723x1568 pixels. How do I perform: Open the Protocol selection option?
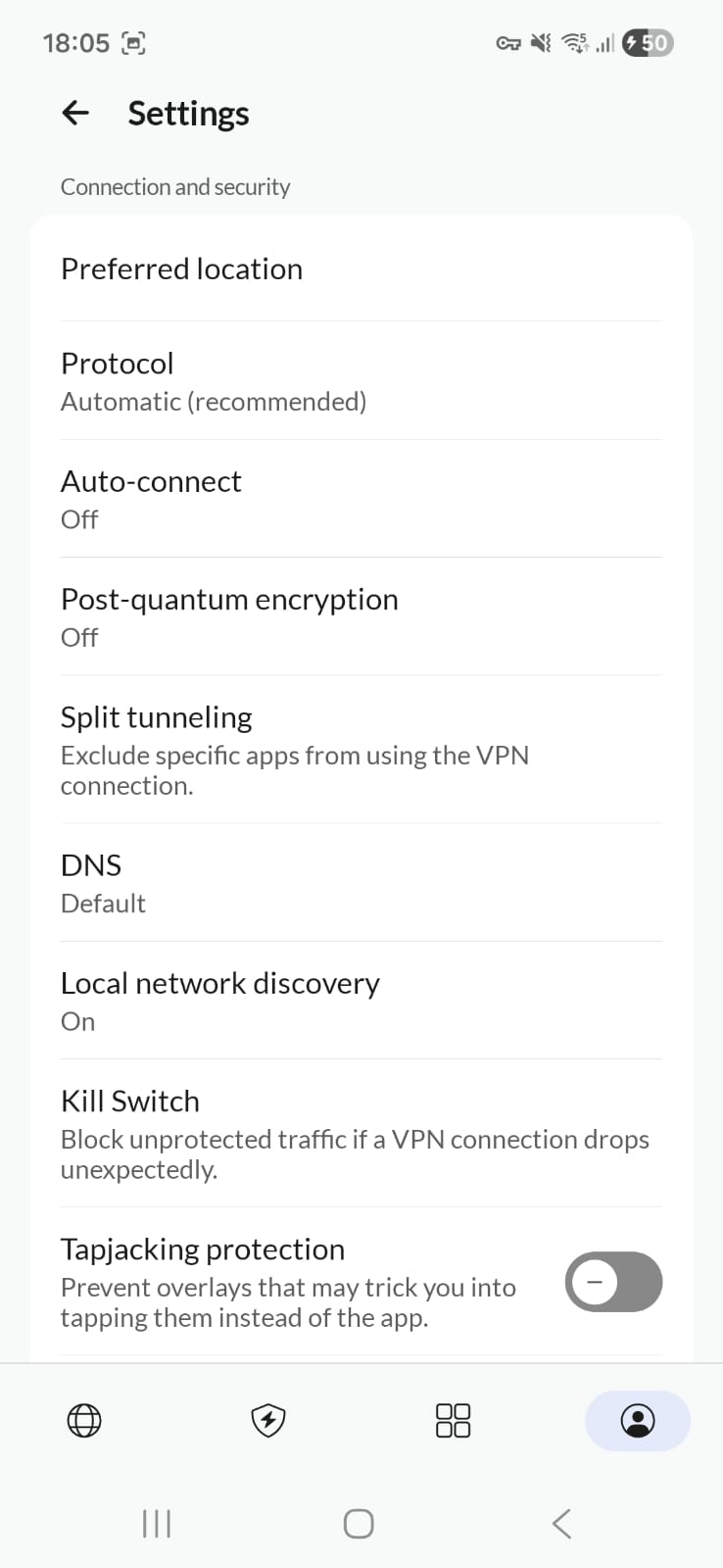click(361, 381)
